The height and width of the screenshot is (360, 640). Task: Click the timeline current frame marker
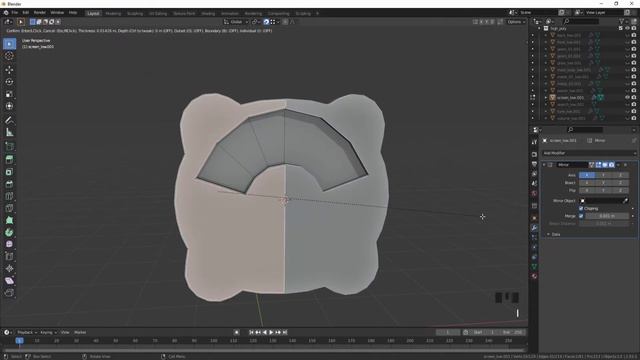click(19, 341)
